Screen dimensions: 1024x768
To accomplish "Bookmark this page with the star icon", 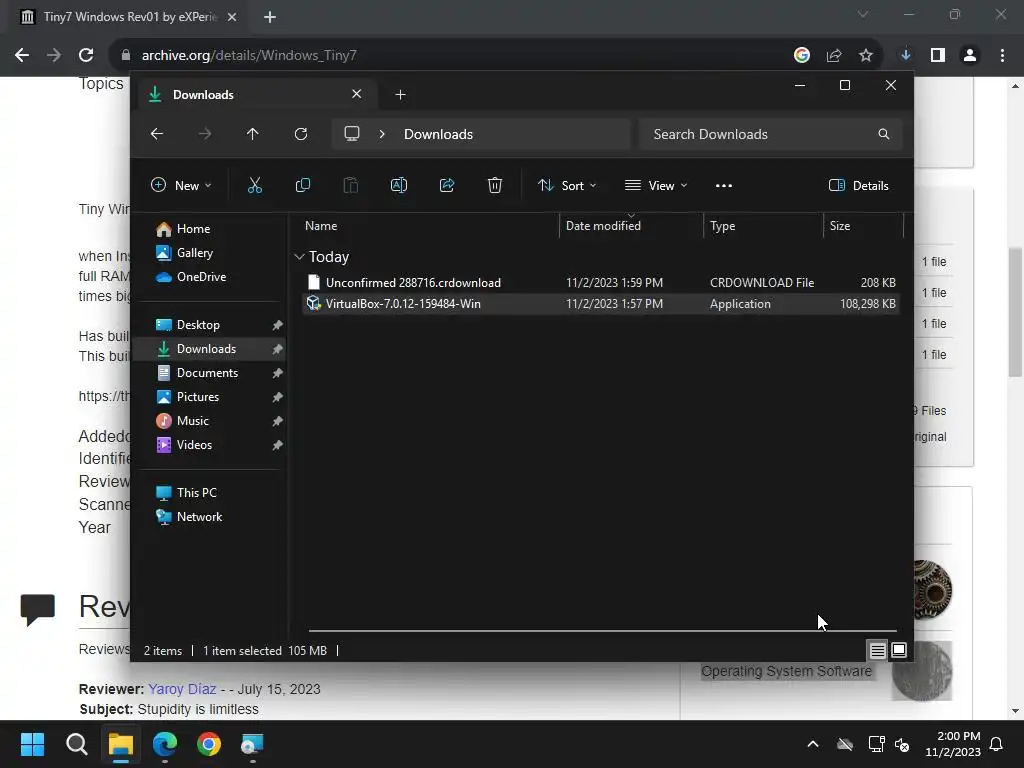I will click(866, 55).
